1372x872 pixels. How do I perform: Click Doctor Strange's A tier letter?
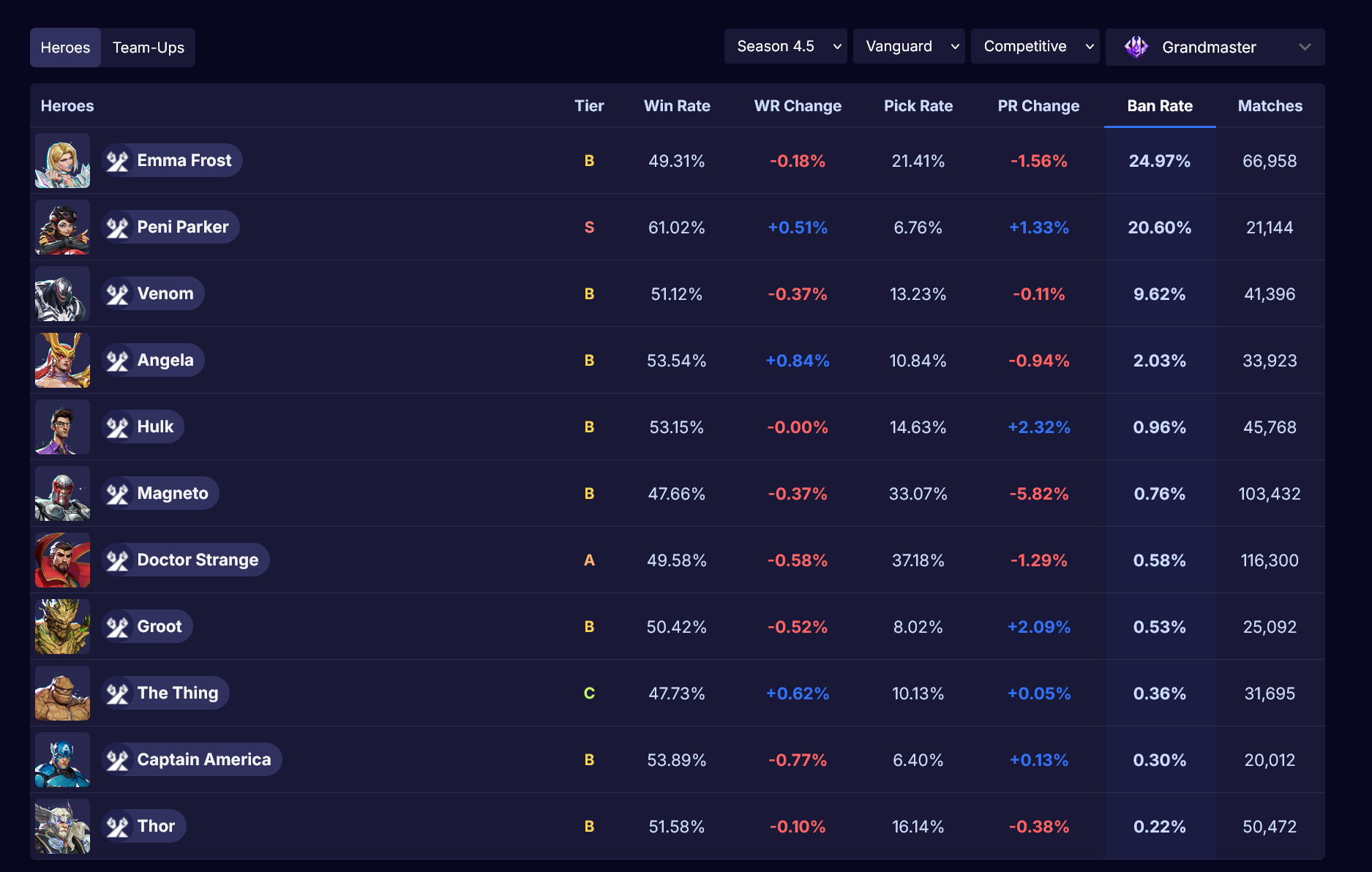tap(589, 560)
